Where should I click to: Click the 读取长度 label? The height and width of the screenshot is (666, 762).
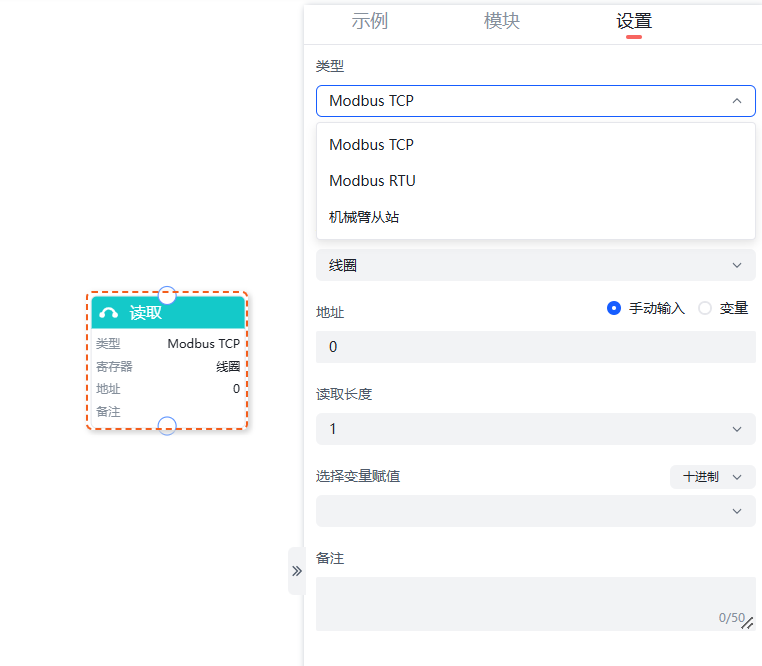pyautogui.click(x=344, y=394)
